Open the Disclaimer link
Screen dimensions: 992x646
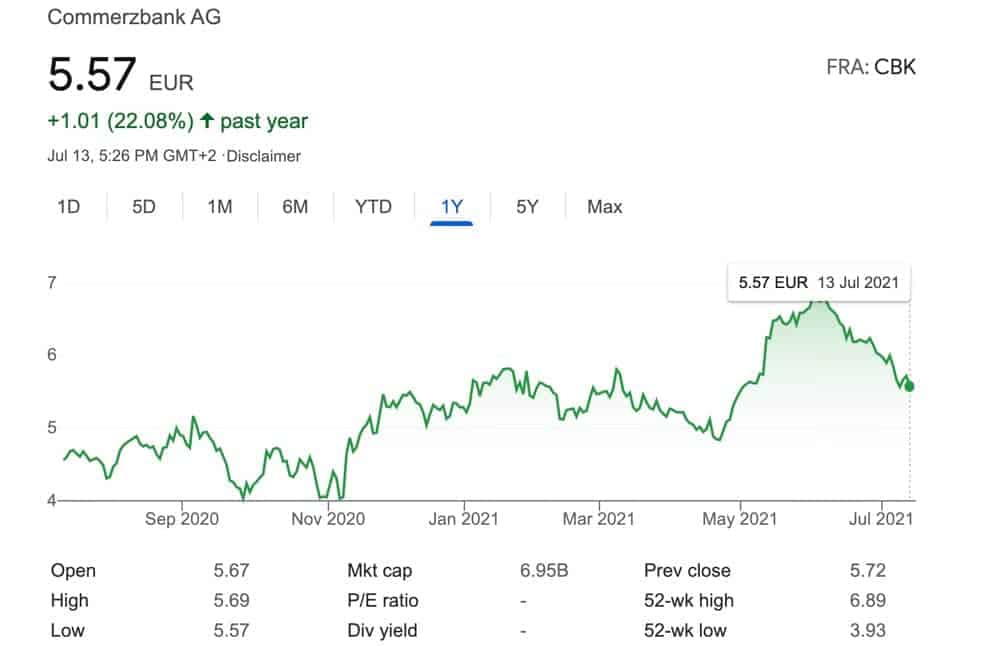tap(264, 156)
